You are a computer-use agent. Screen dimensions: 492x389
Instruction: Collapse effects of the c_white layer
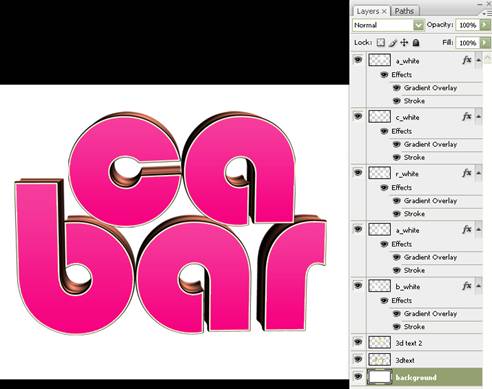[478, 117]
